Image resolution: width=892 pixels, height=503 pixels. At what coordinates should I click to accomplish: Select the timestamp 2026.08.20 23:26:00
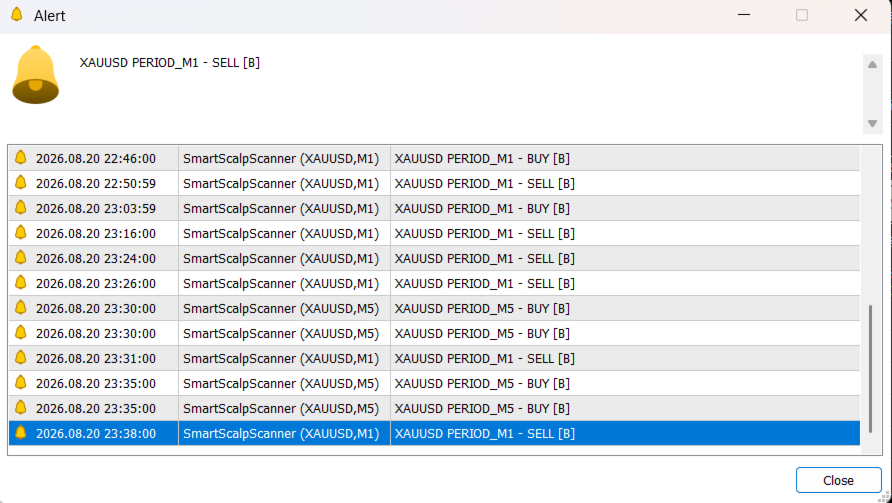(x=96, y=284)
